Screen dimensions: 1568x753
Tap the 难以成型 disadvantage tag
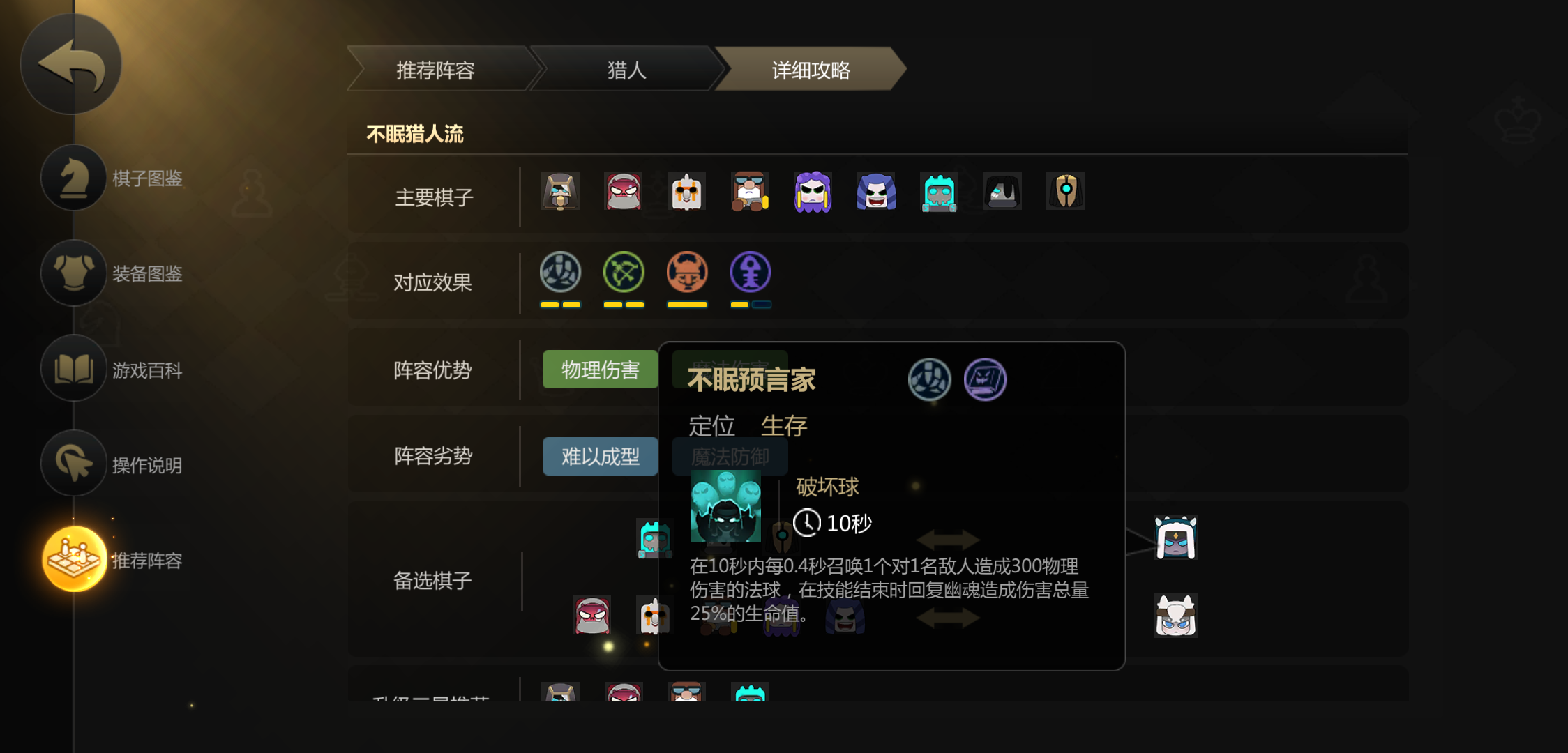601,457
